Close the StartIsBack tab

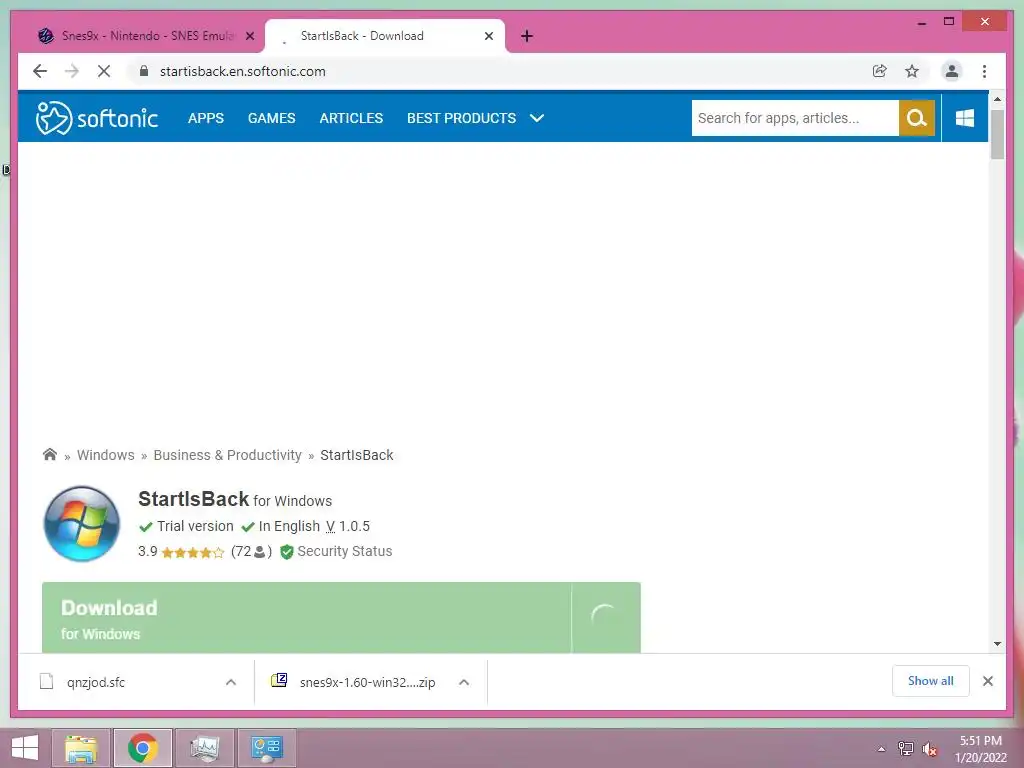pyautogui.click(x=488, y=36)
